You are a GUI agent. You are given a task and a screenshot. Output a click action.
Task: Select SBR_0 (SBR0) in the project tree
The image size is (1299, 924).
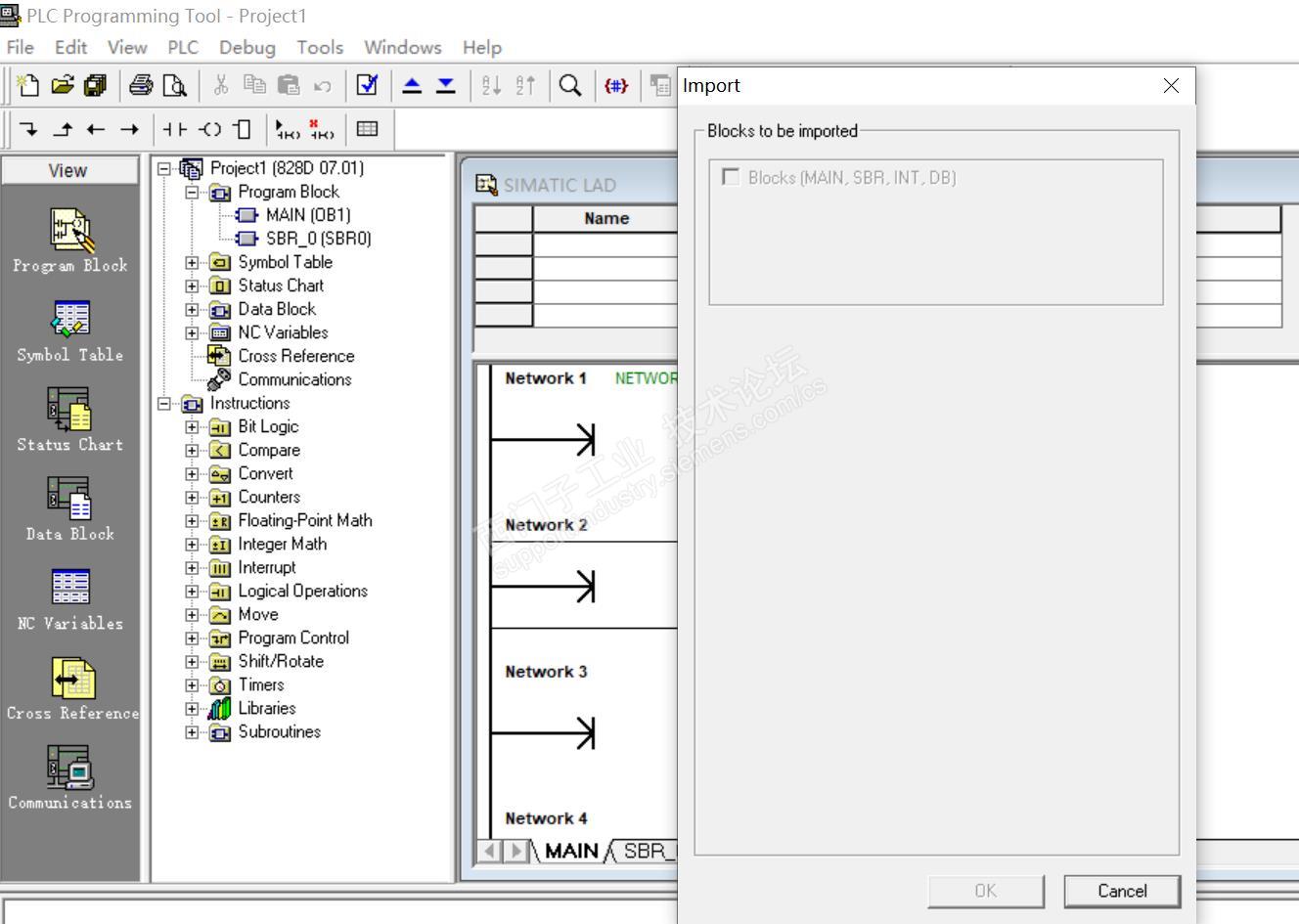pos(318,239)
